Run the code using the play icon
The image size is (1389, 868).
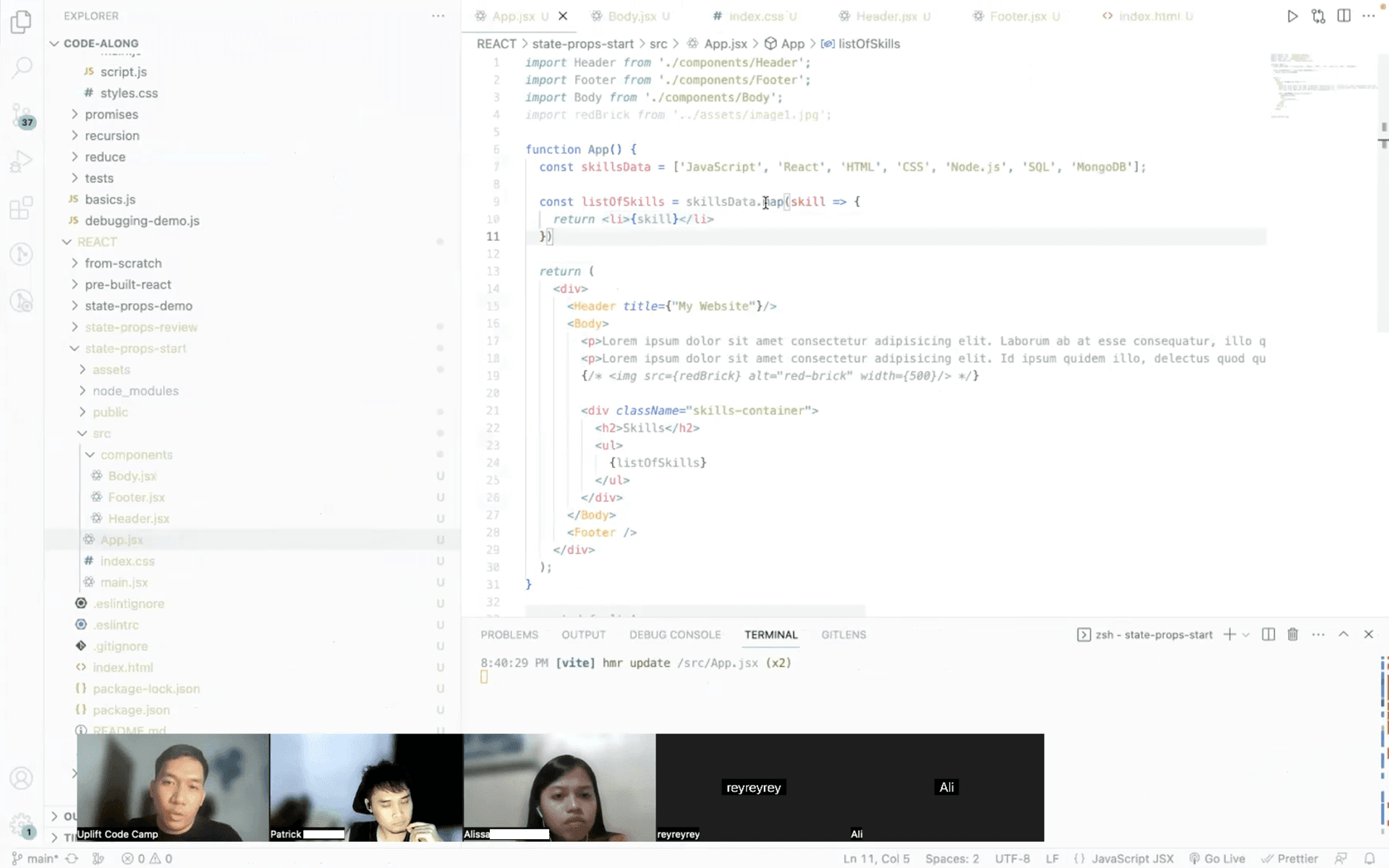point(1293,16)
